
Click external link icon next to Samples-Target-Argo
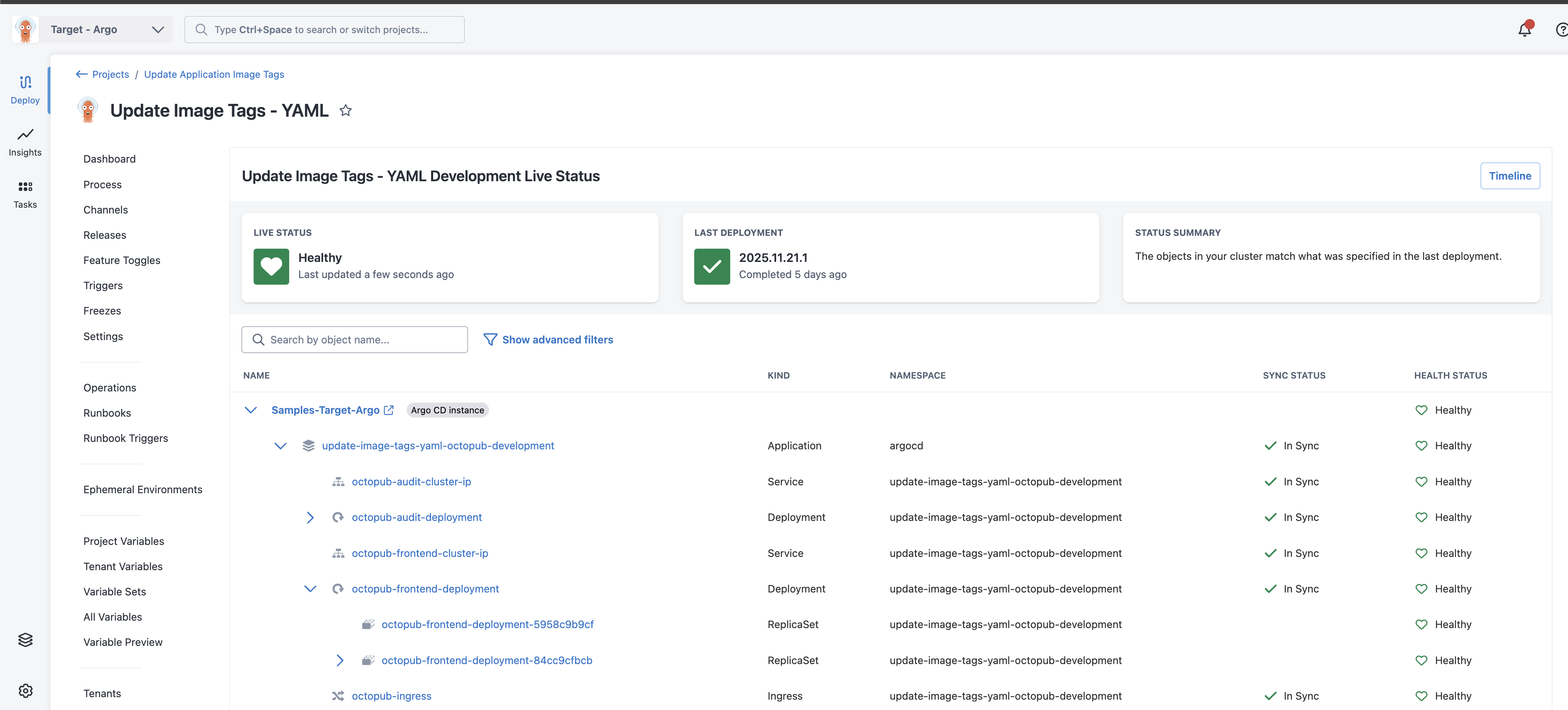389,410
